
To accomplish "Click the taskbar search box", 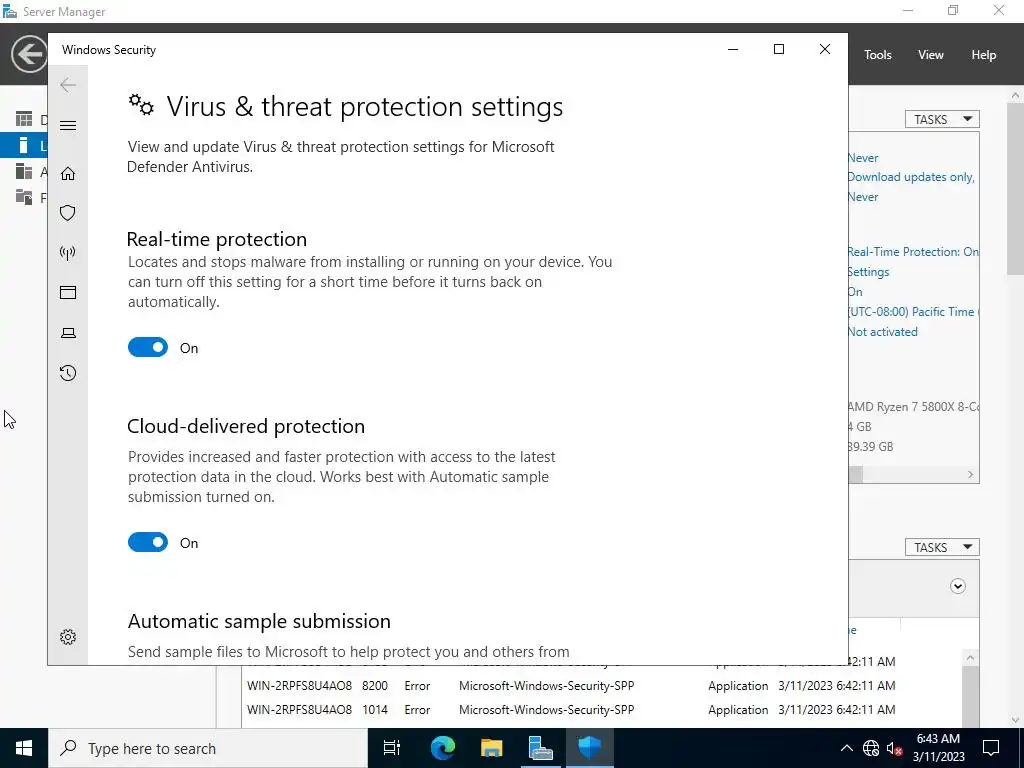I will (208, 748).
